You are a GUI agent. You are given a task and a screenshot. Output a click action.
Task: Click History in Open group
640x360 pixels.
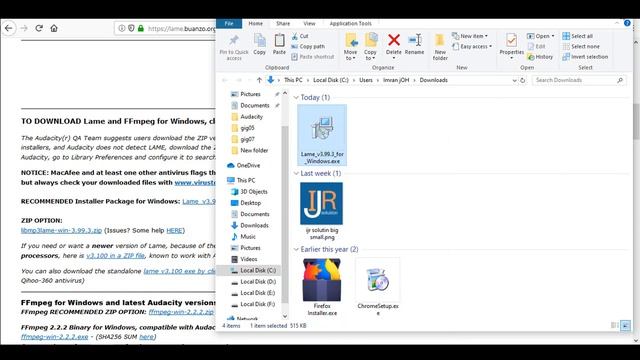(540, 57)
